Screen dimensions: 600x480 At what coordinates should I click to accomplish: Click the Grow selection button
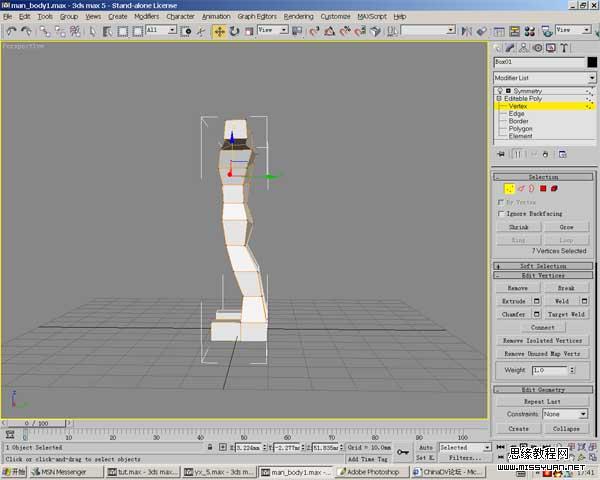point(566,227)
